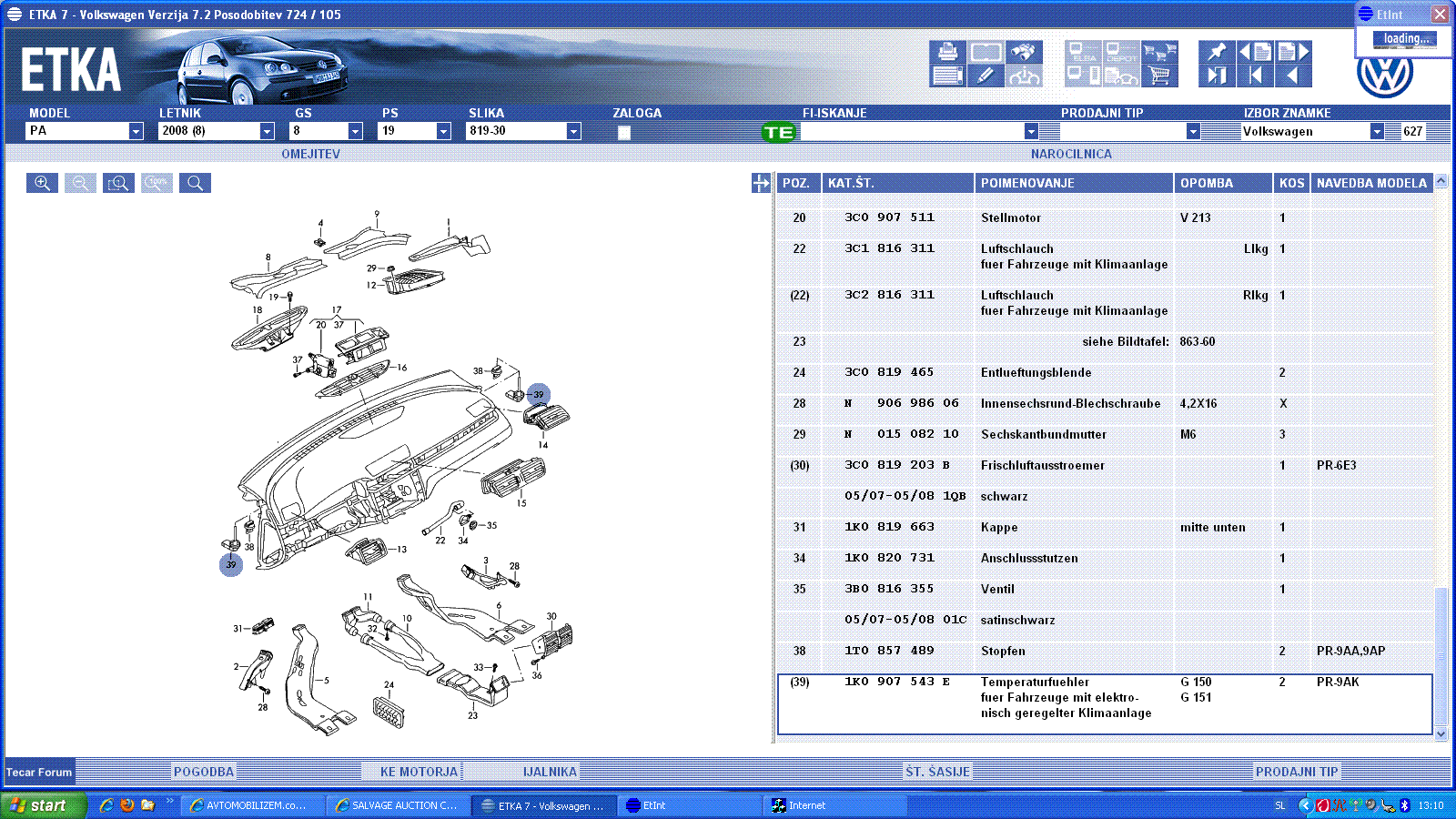Expand the PRODAJNI TIP dropdown

coord(1193,131)
